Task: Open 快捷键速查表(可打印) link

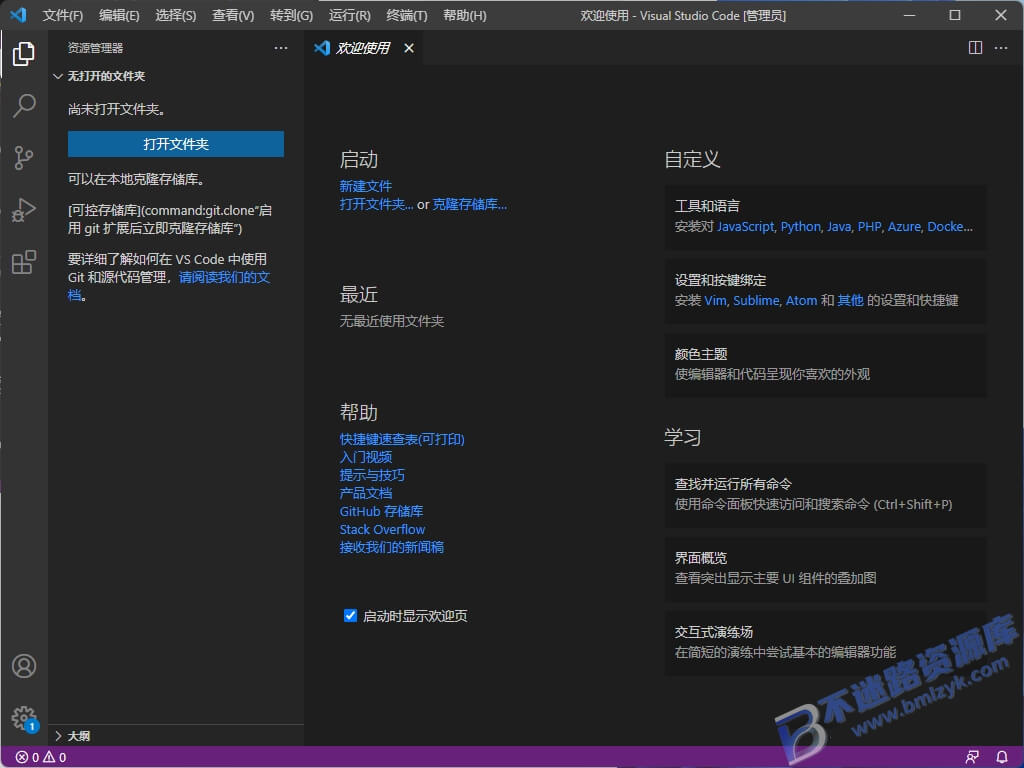Action: click(402, 439)
